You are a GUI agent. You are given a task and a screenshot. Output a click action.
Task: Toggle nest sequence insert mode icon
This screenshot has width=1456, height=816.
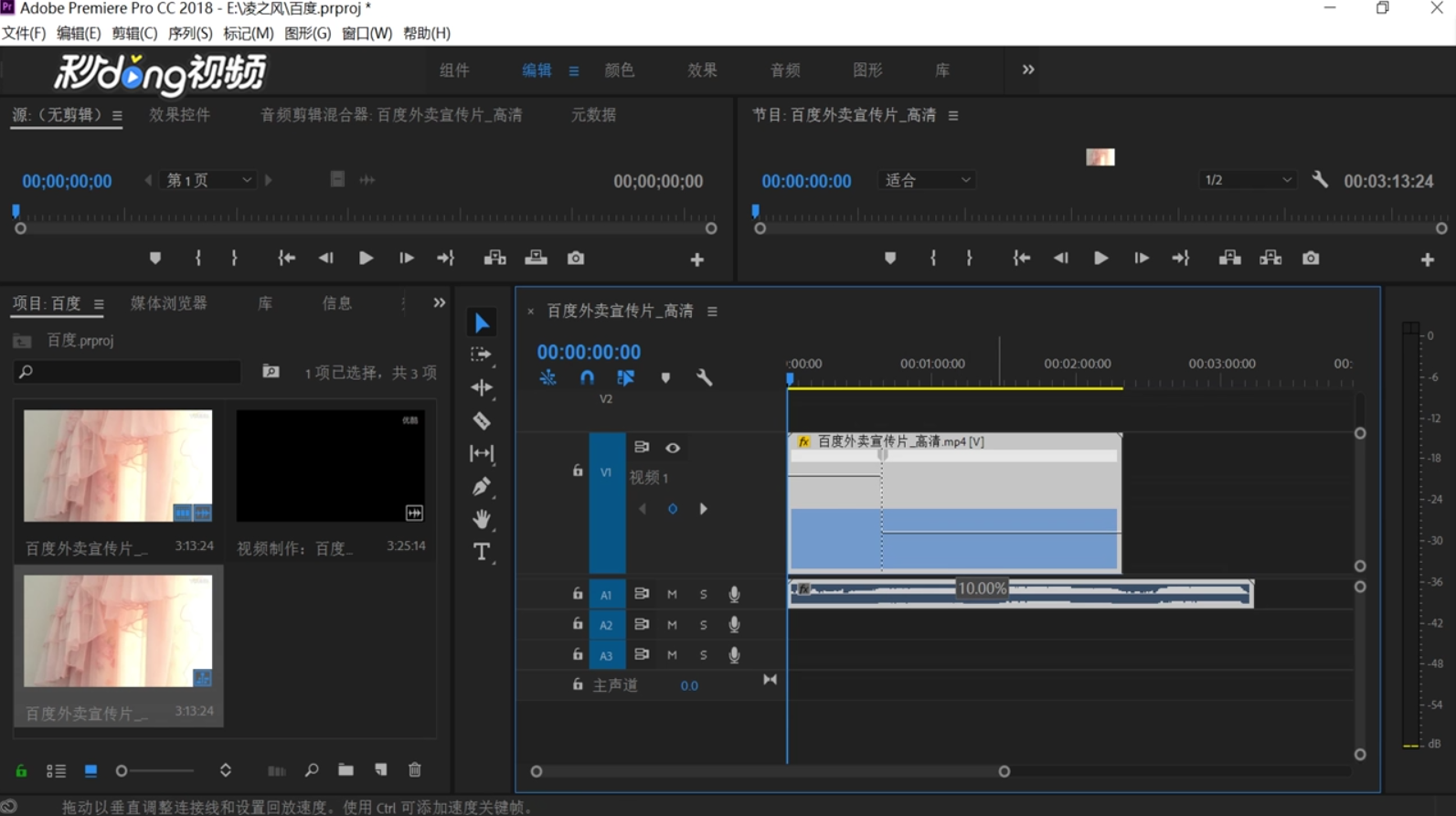click(x=547, y=377)
